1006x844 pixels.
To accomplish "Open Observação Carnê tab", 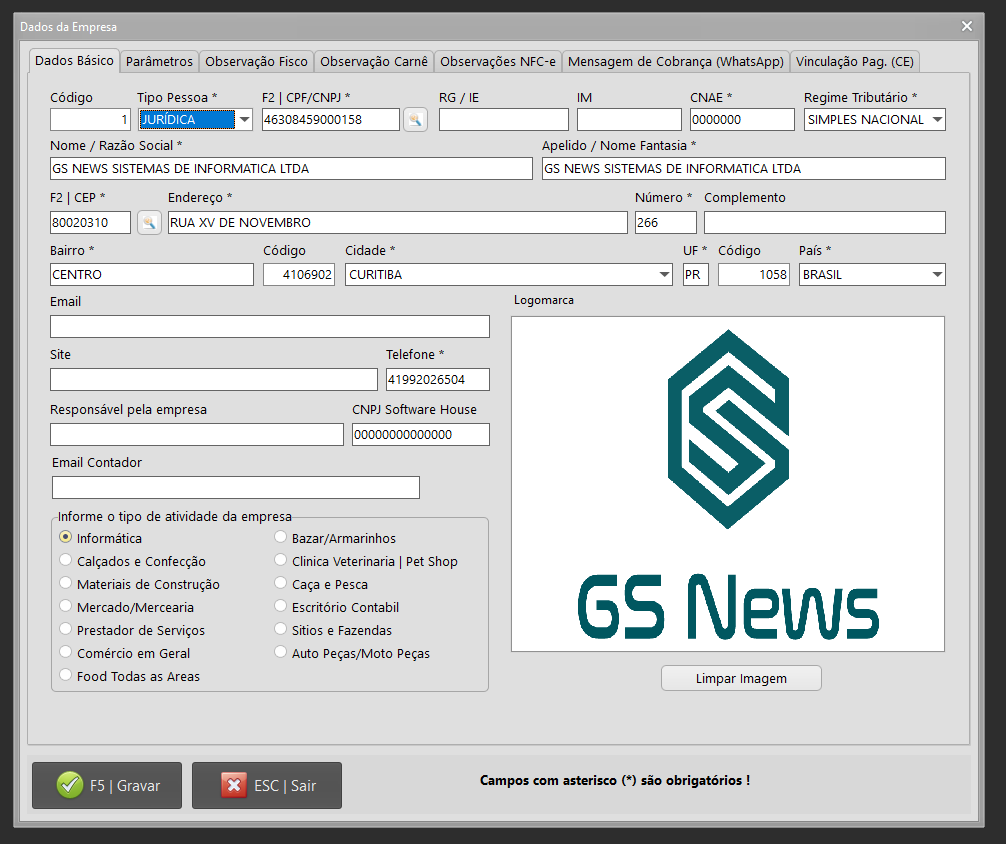I will (374, 62).
